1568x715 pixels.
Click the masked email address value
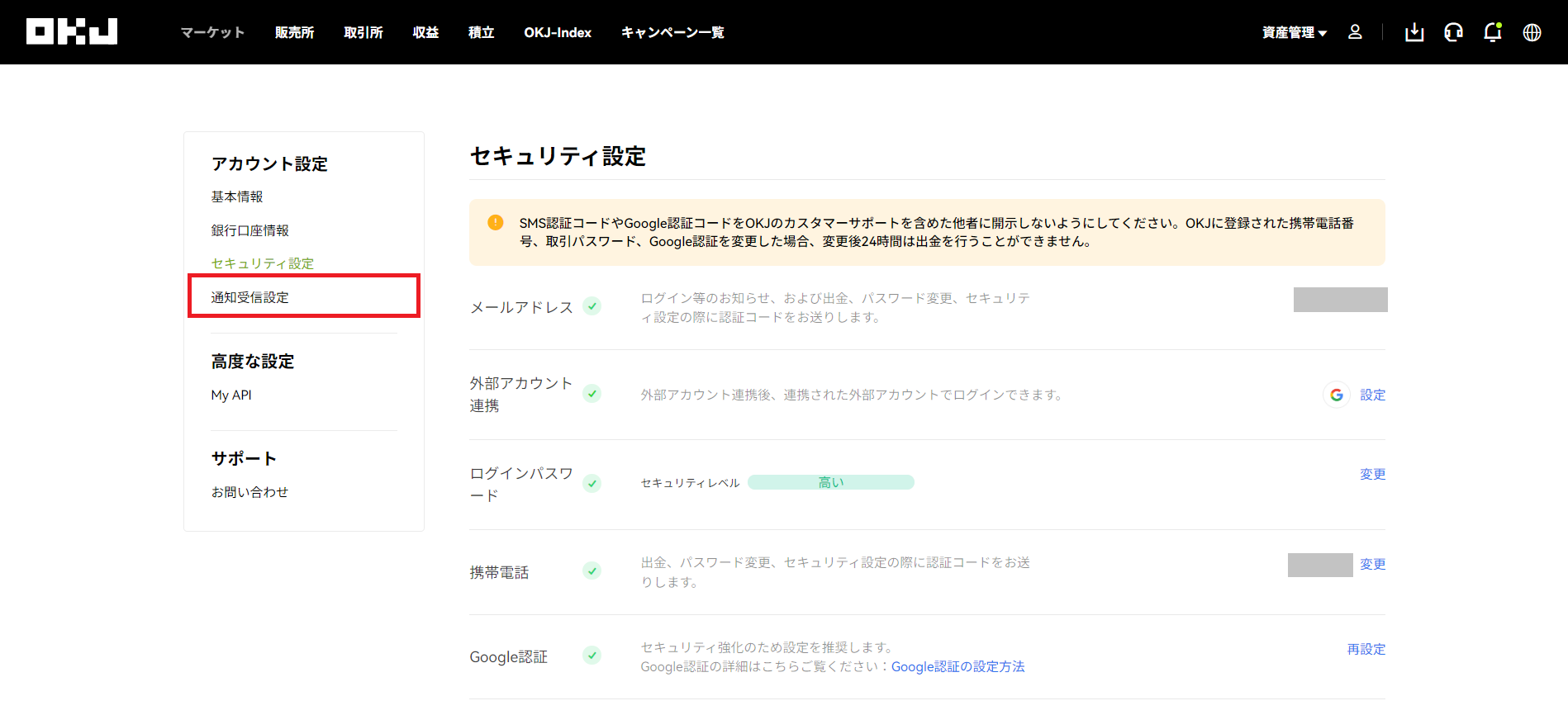(1340, 300)
